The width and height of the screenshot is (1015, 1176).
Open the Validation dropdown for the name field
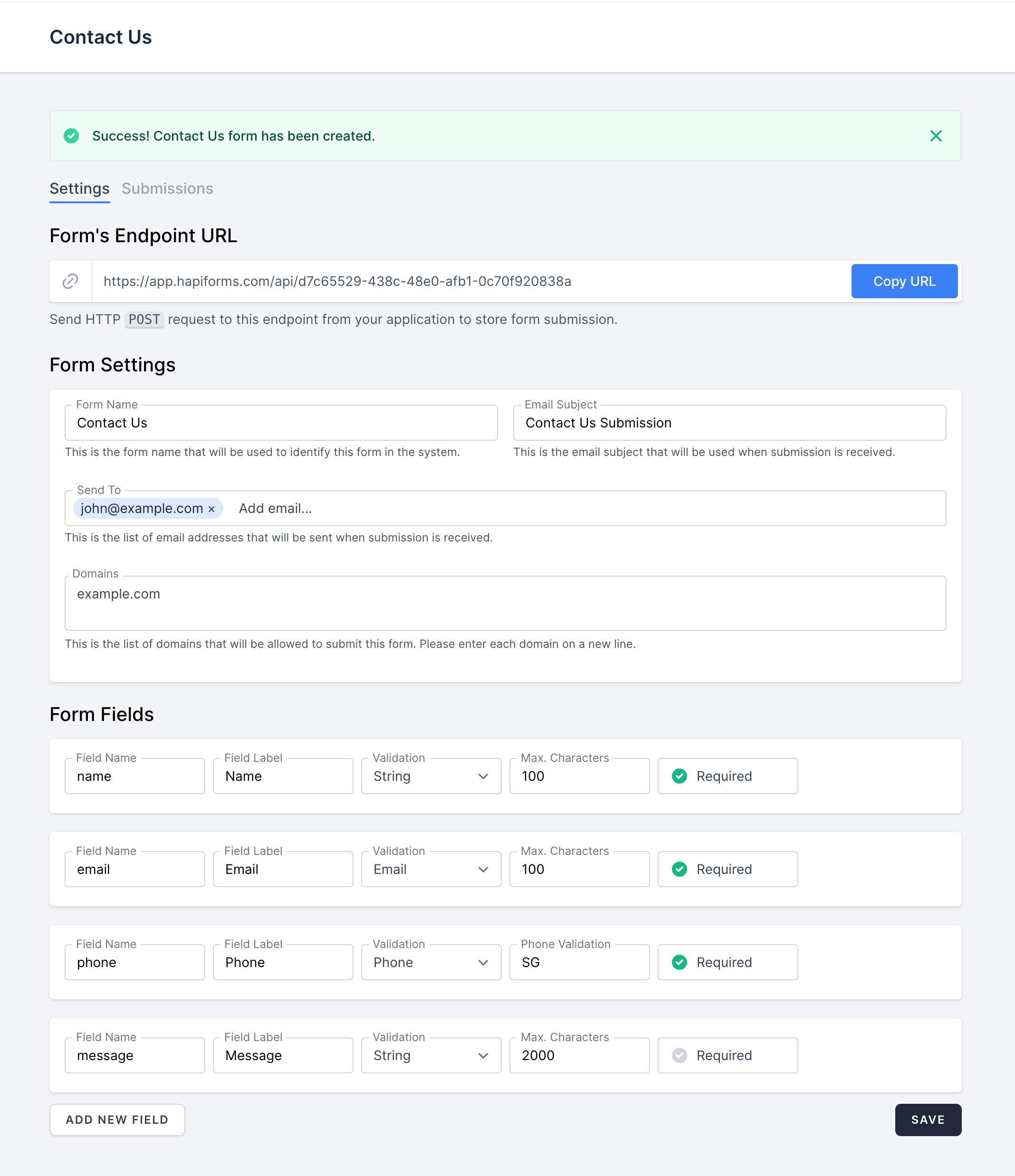coord(431,776)
